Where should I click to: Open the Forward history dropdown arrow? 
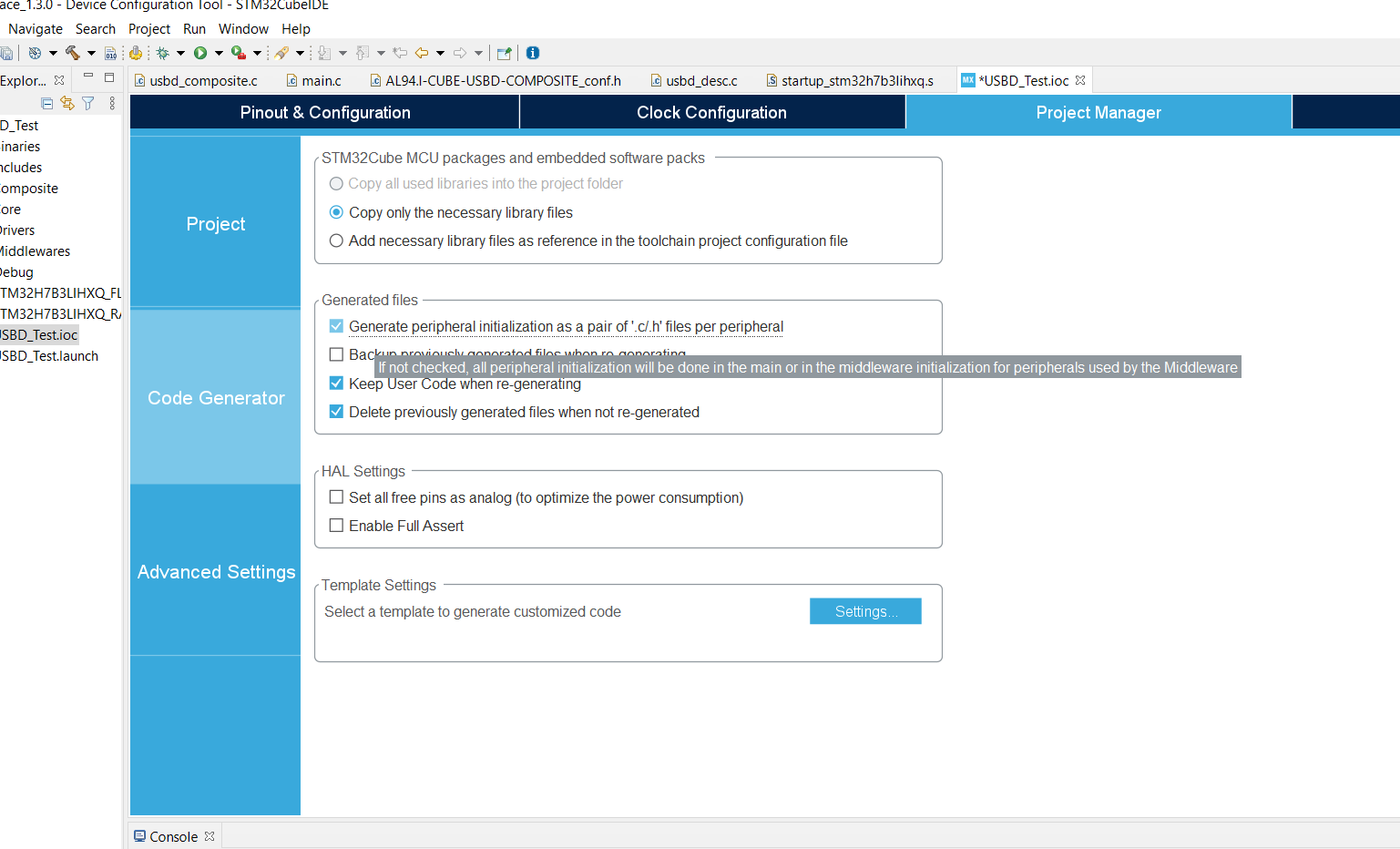pos(478,53)
